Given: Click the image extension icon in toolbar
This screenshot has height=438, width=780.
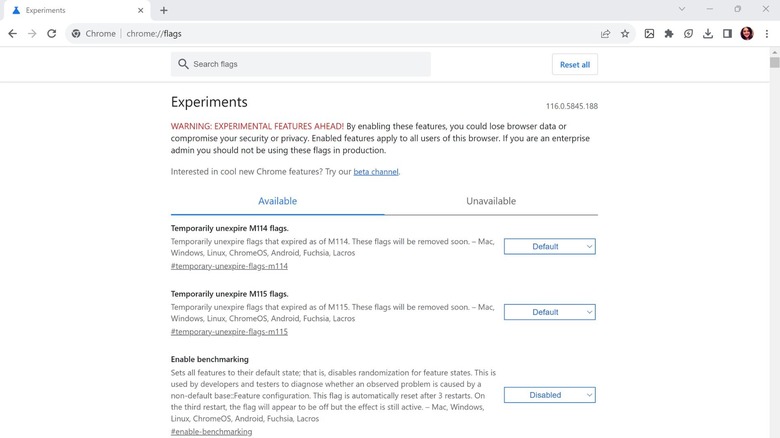Looking at the screenshot, I should click(x=649, y=33).
